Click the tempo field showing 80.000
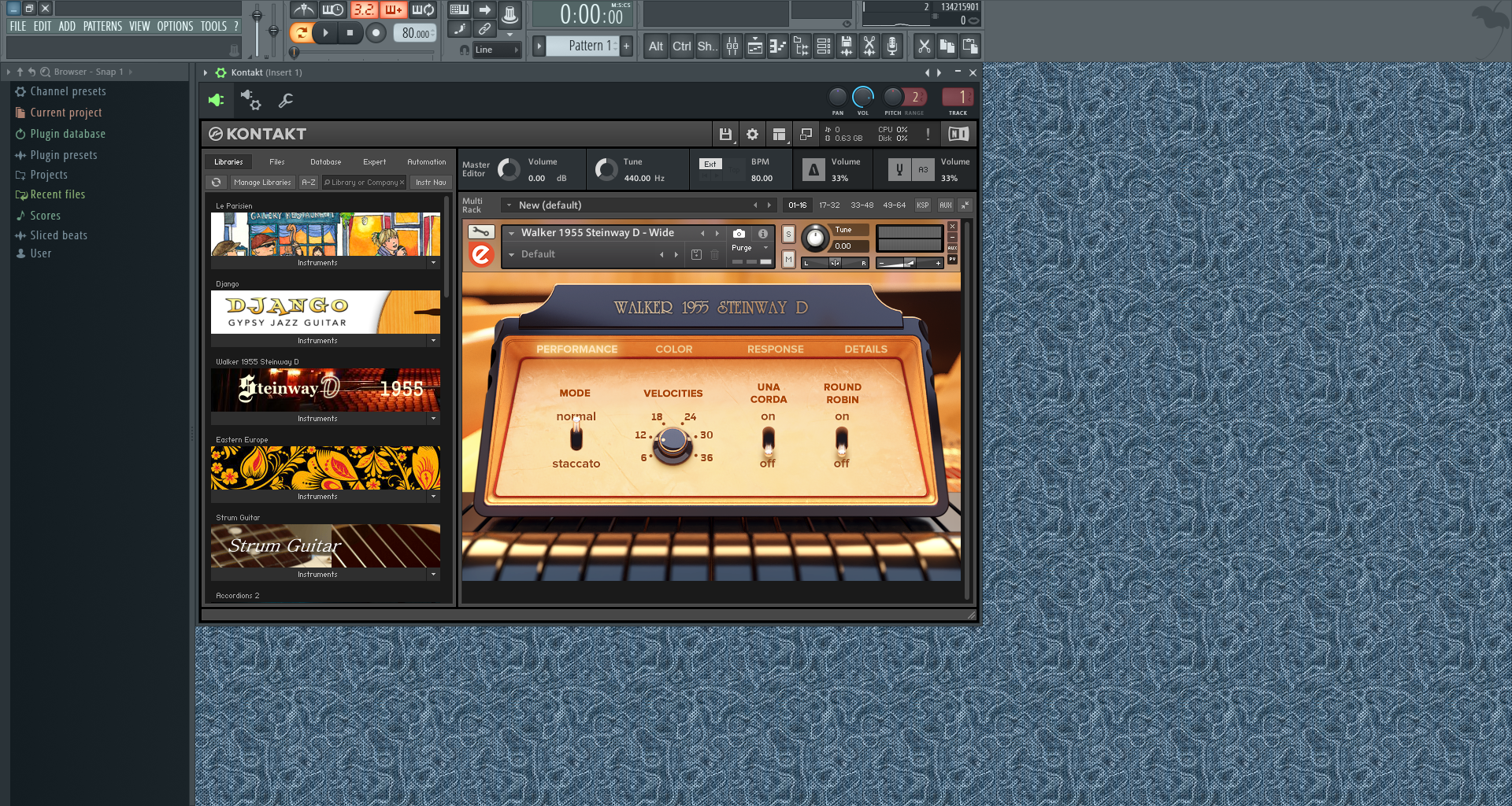 tap(416, 33)
